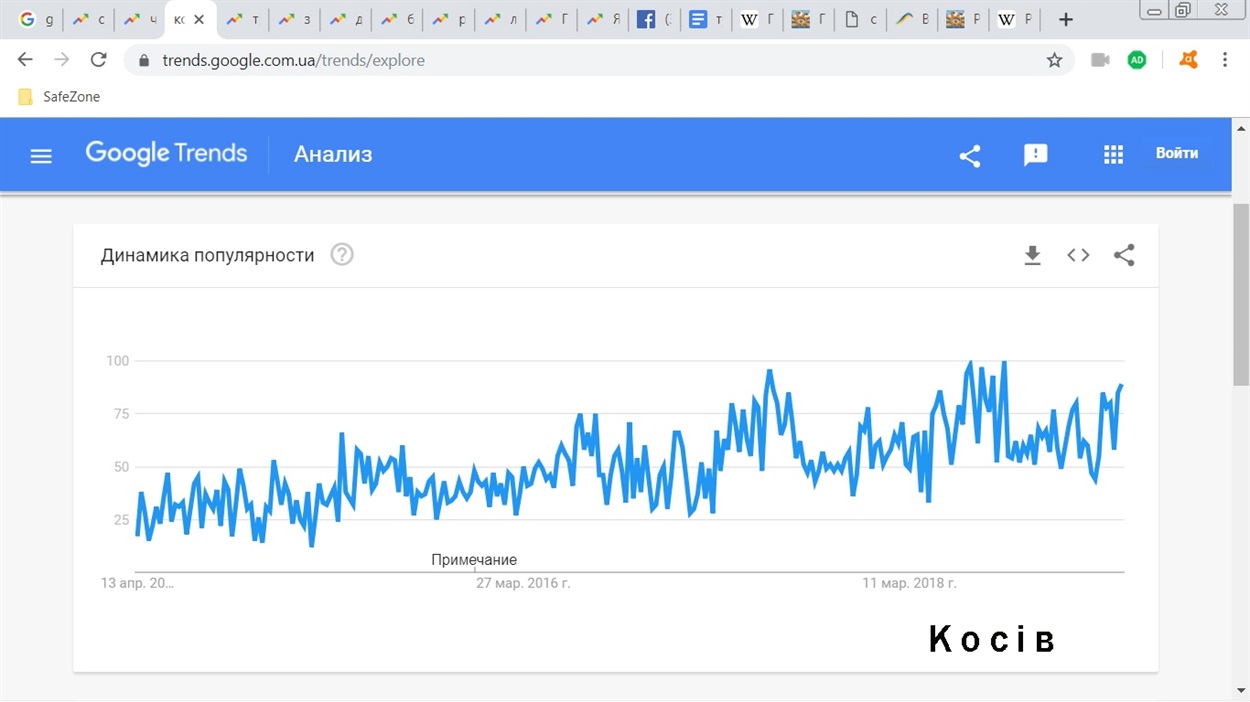Open the SafeZone bookmarks folder
The width and height of the screenshot is (1250, 702).
(59, 97)
